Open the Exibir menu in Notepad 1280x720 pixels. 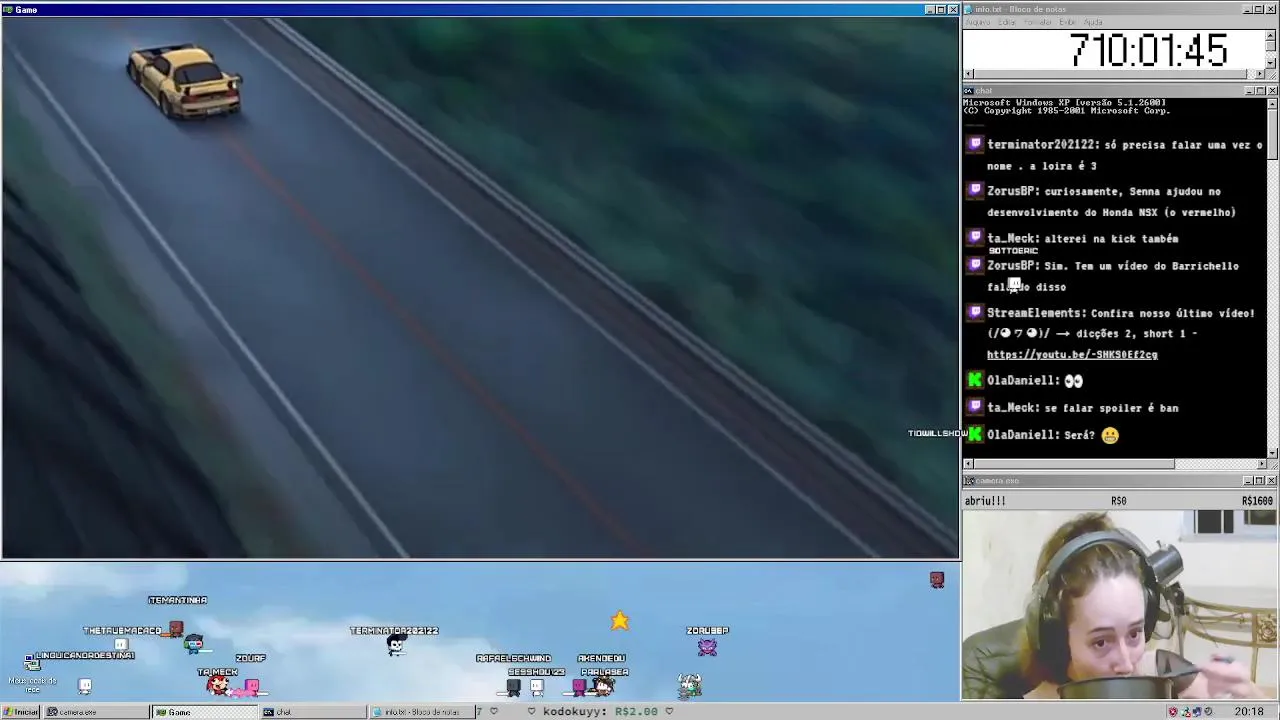1067,22
